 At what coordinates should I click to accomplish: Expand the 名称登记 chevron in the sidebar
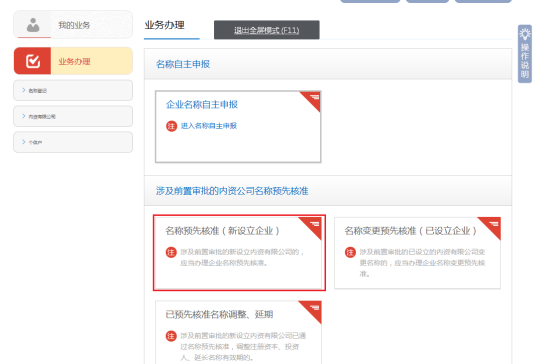coord(24,90)
